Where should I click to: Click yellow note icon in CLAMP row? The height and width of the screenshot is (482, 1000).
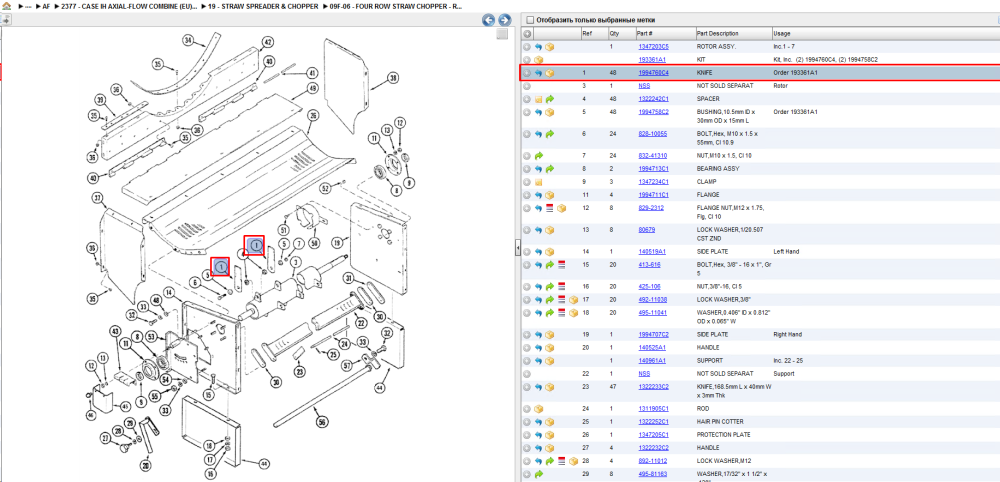[538, 182]
